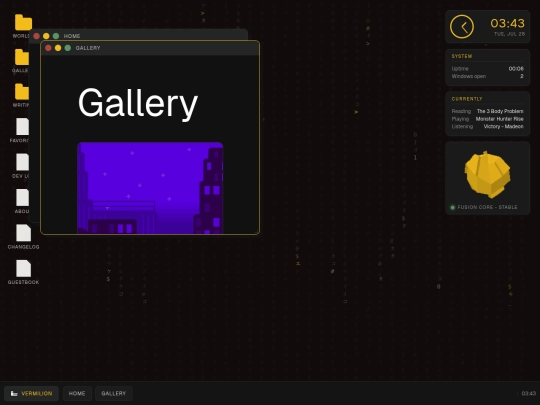Click the analog clock icon widget
The height and width of the screenshot is (405, 540).
[462, 27]
